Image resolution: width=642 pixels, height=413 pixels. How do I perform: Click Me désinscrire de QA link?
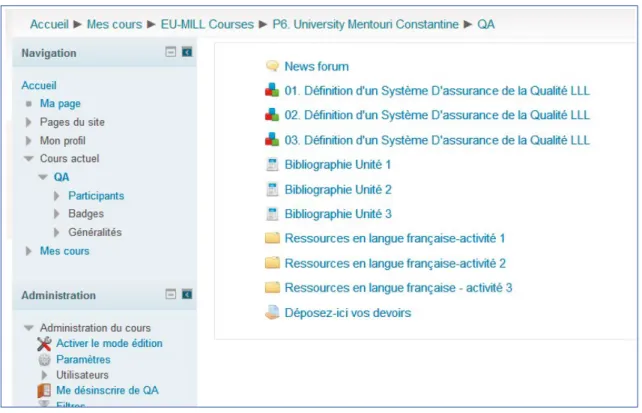pyautogui.click(x=107, y=390)
